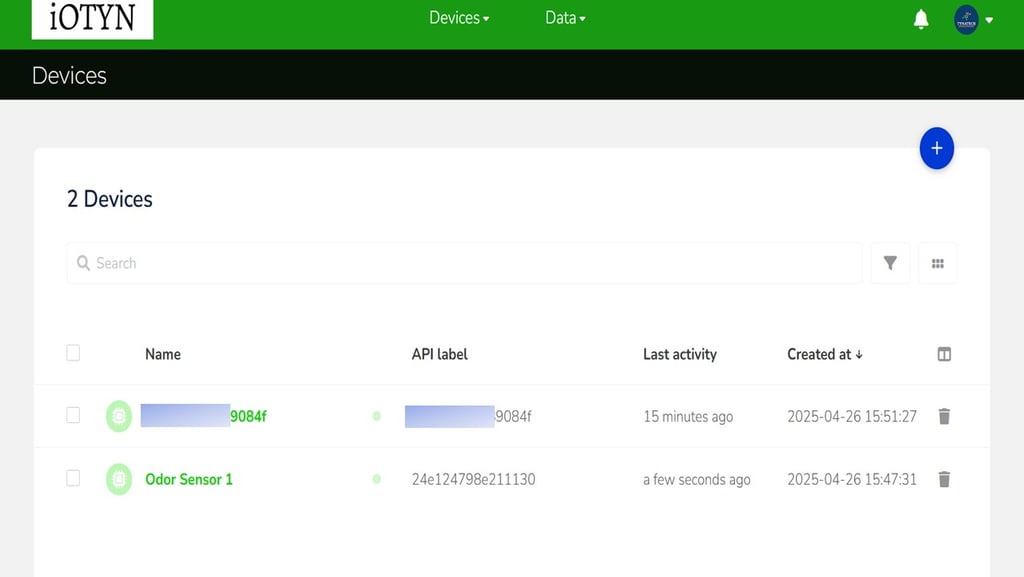Image resolution: width=1024 pixels, height=577 pixels.
Task: Open the device named ending 9084f
Action: (x=204, y=416)
